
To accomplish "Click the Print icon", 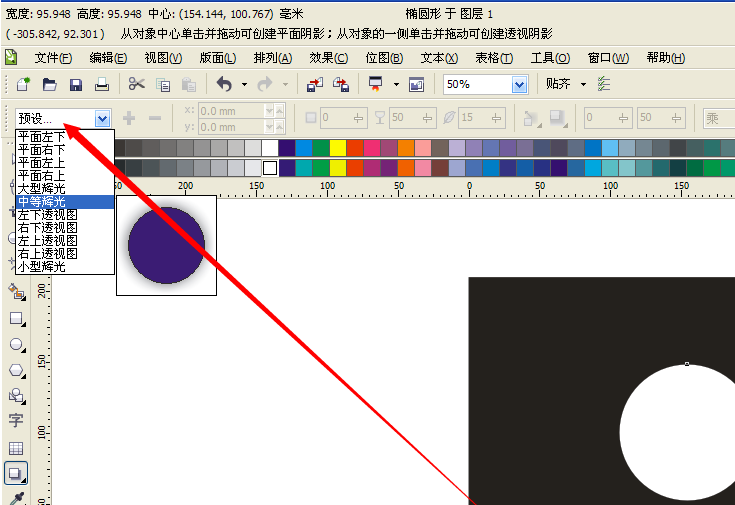I will (x=102, y=85).
